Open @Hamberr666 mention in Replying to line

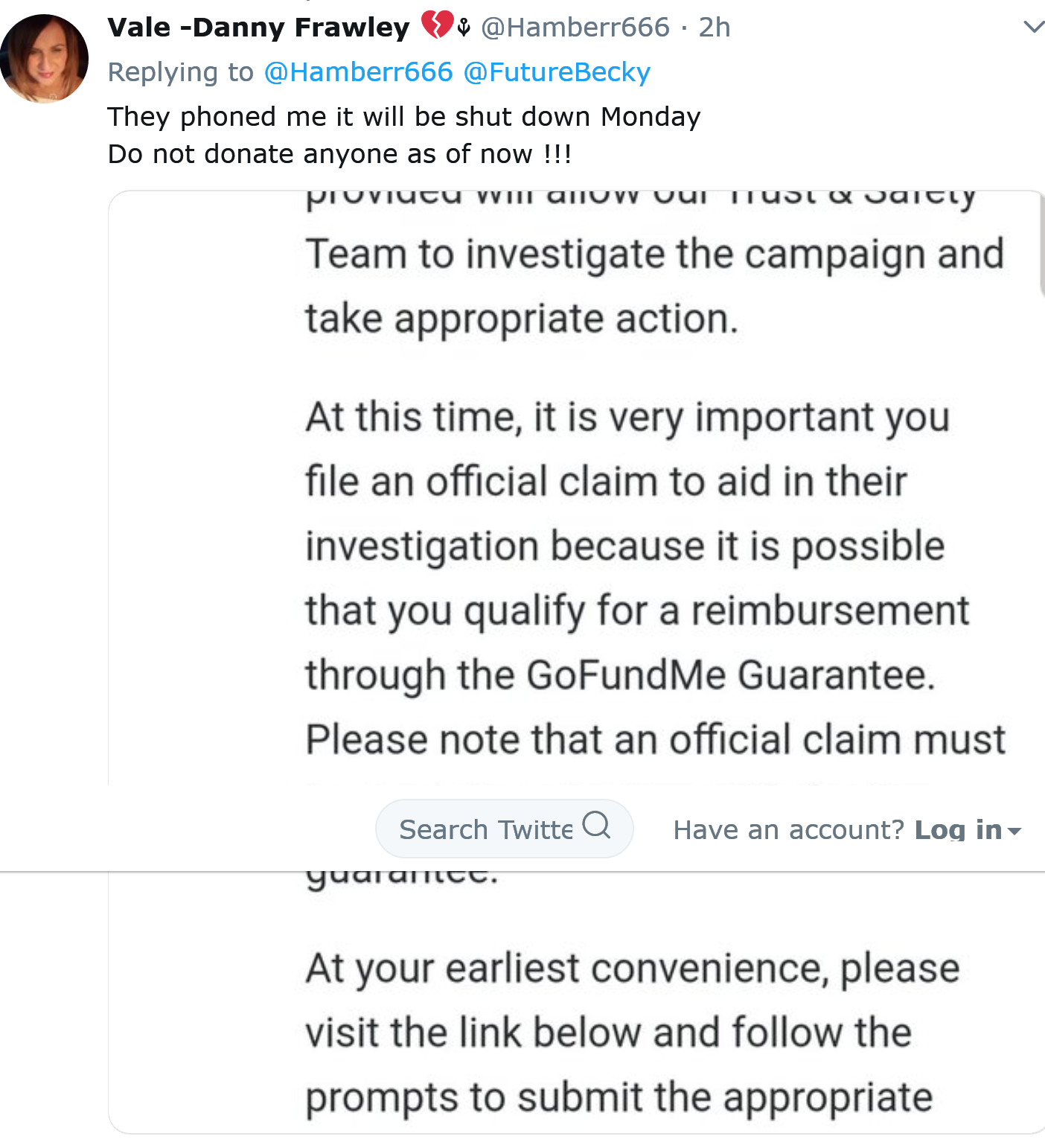coord(358,72)
